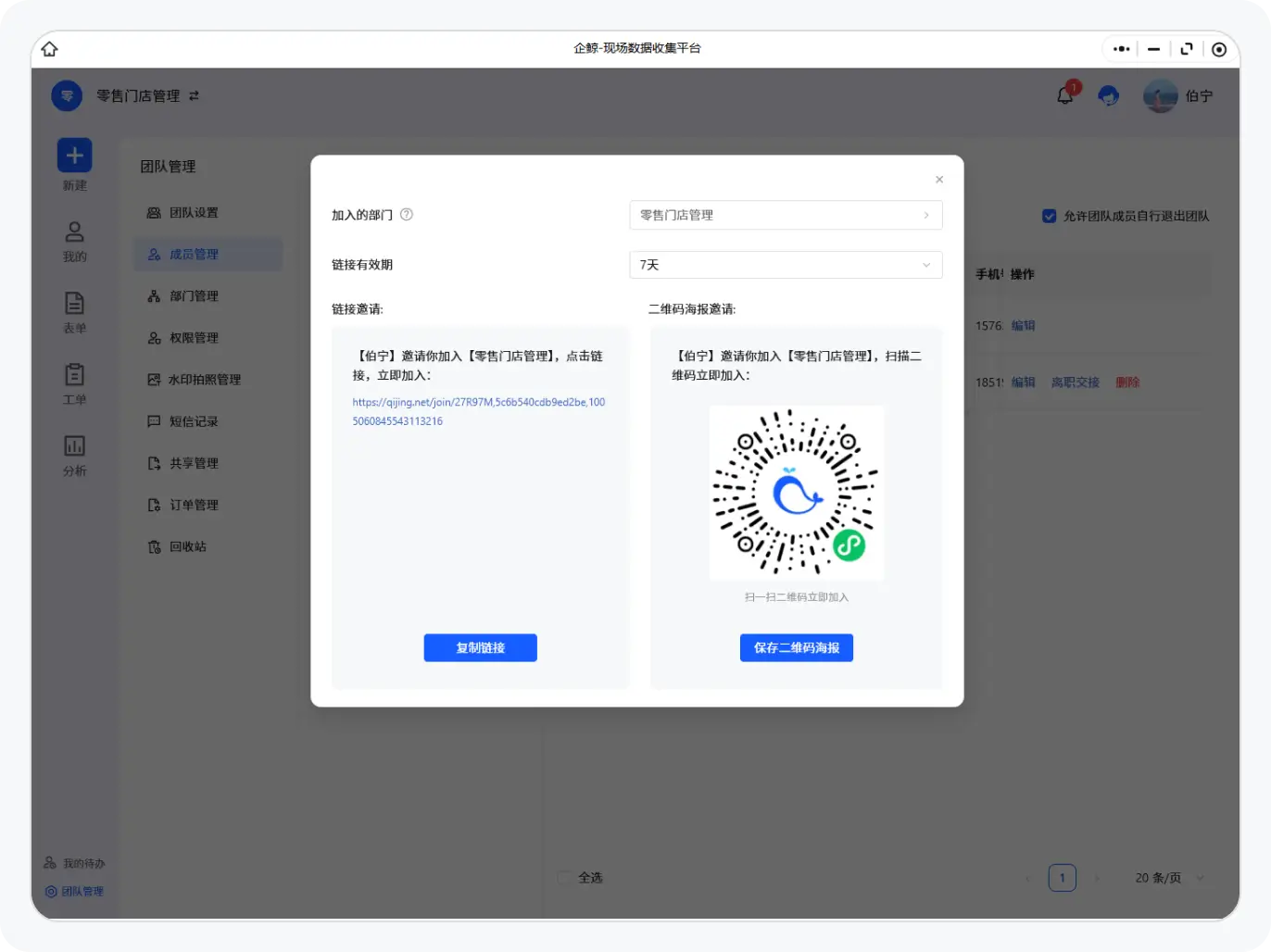The image size is (1271, 952).
Task: Click the 复制链接 button
Action: [x=481, y=648]
